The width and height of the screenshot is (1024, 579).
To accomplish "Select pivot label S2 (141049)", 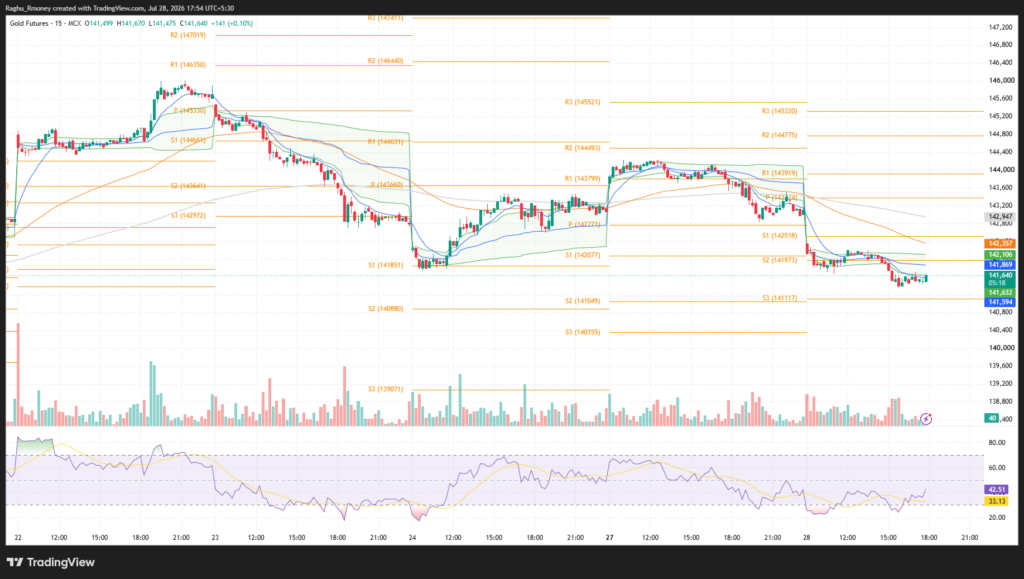I will (x=583, y=301).
